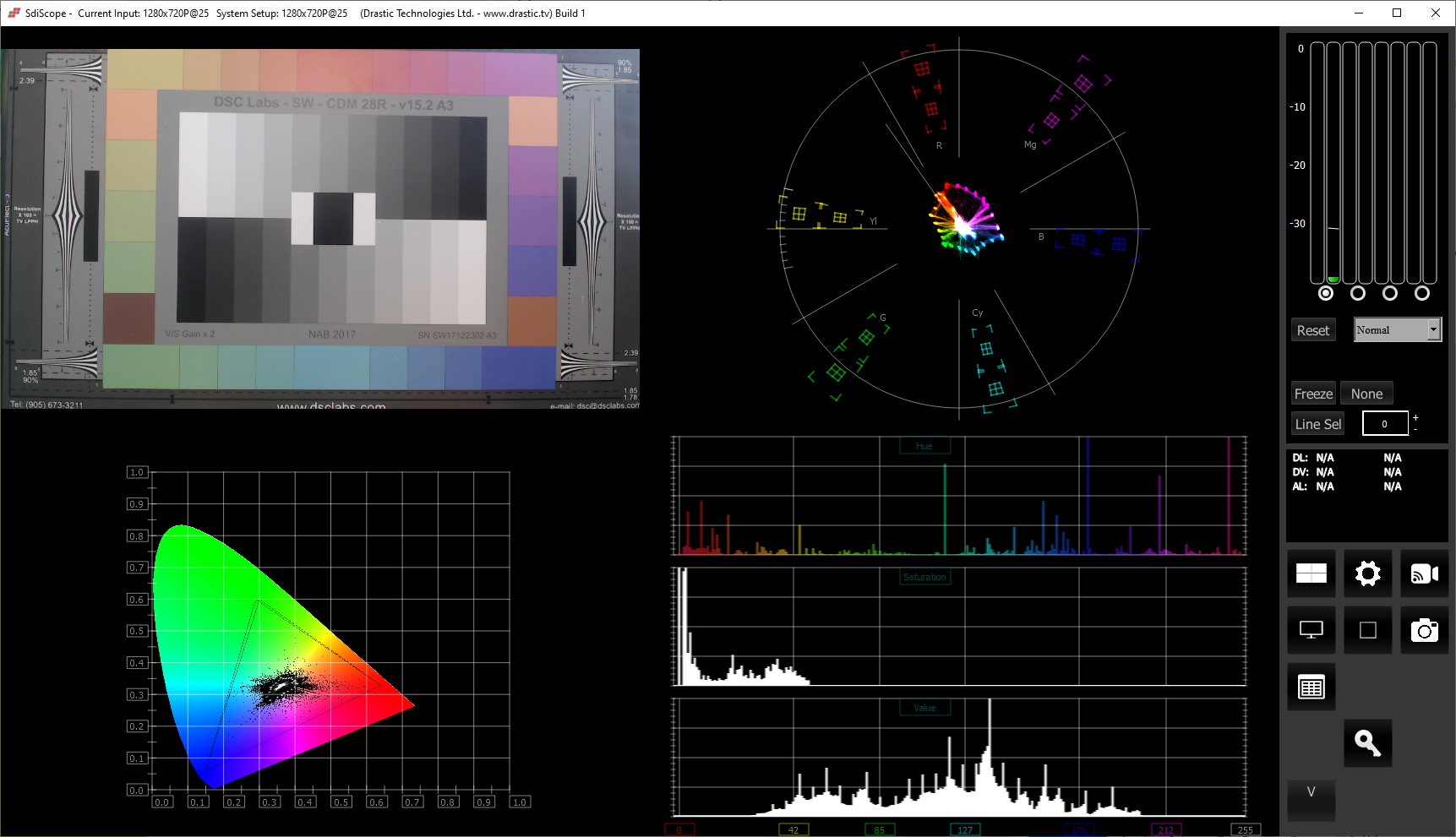The width and height of the screenshot is (1456, 837).
Task: Click the empty square single-view icon
Action: (1367, 630)
